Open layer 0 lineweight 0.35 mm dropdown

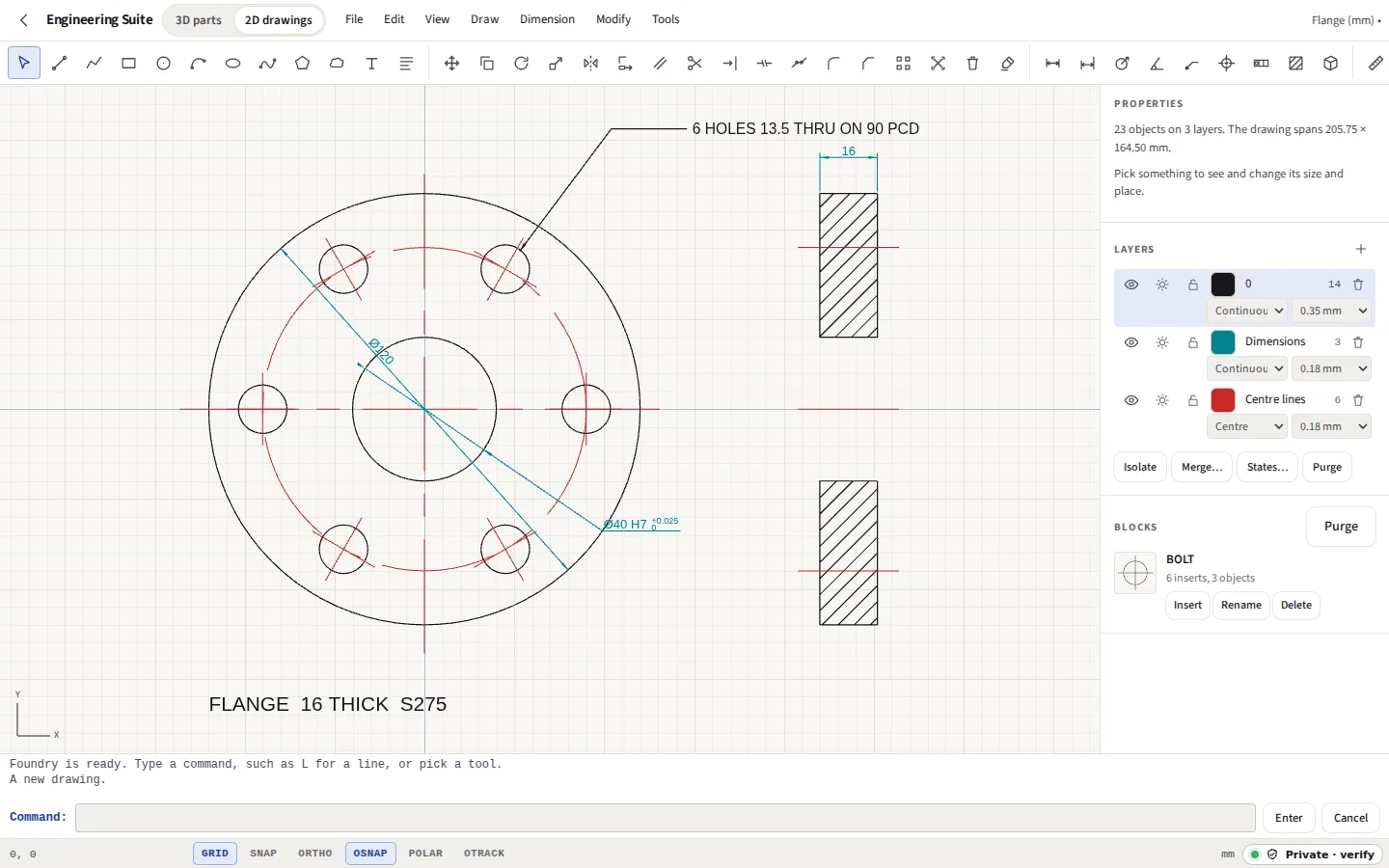click(1331, 311)
